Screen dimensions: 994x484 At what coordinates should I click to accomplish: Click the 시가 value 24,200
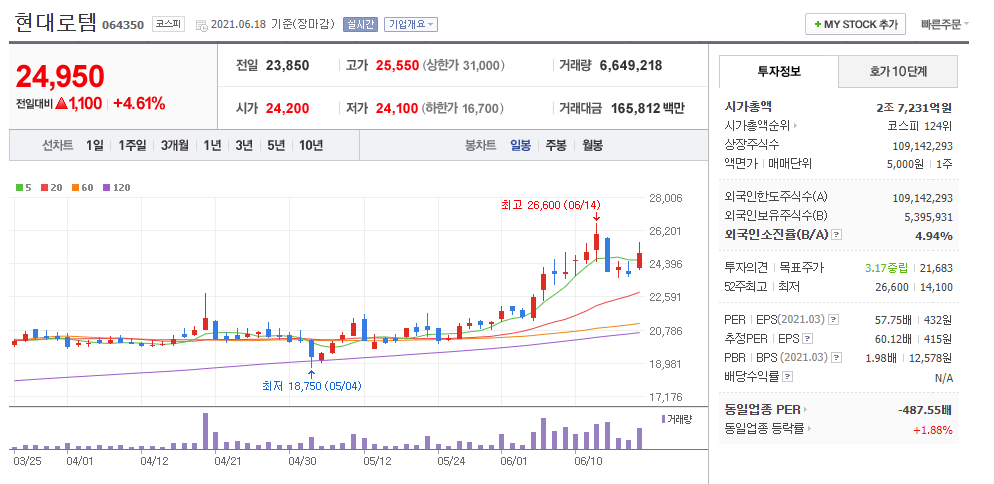click(288, 108)
